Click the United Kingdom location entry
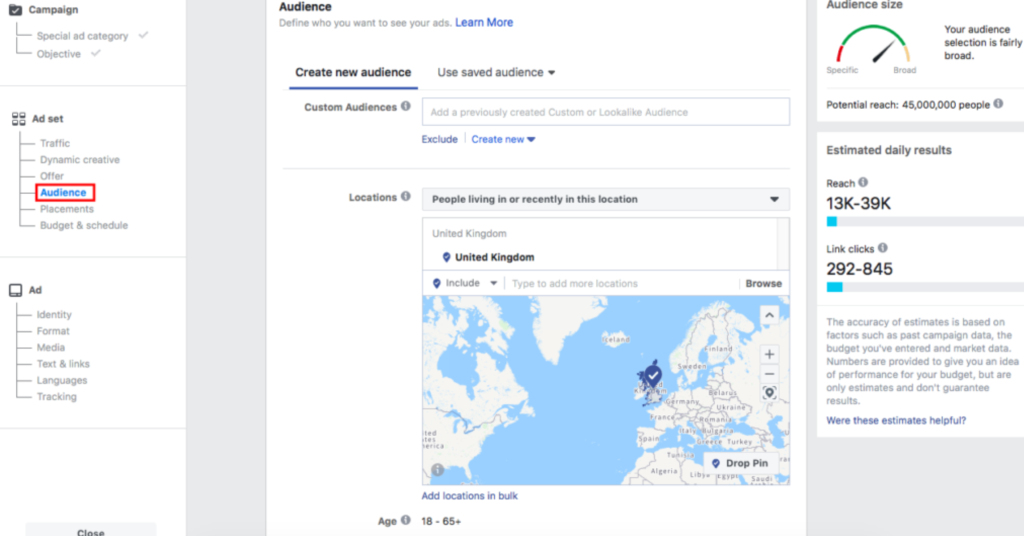The height and width of the screenshot is (536, 1024). point(494,257)
